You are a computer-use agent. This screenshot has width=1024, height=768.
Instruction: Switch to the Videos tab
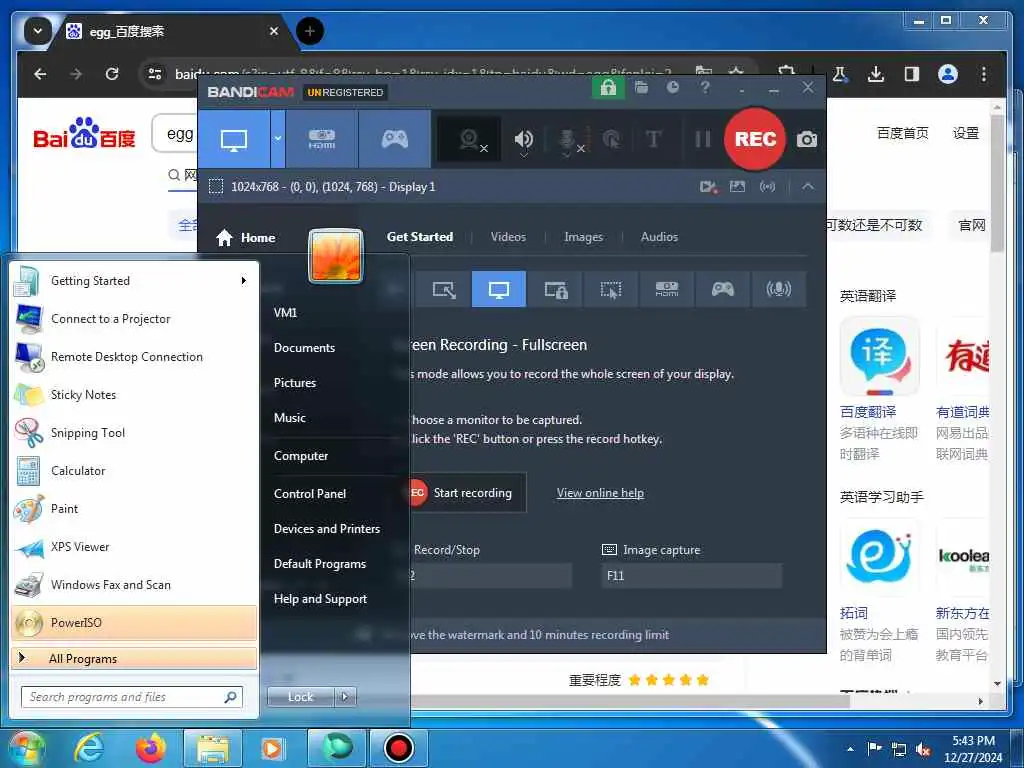tap(508, 237)
